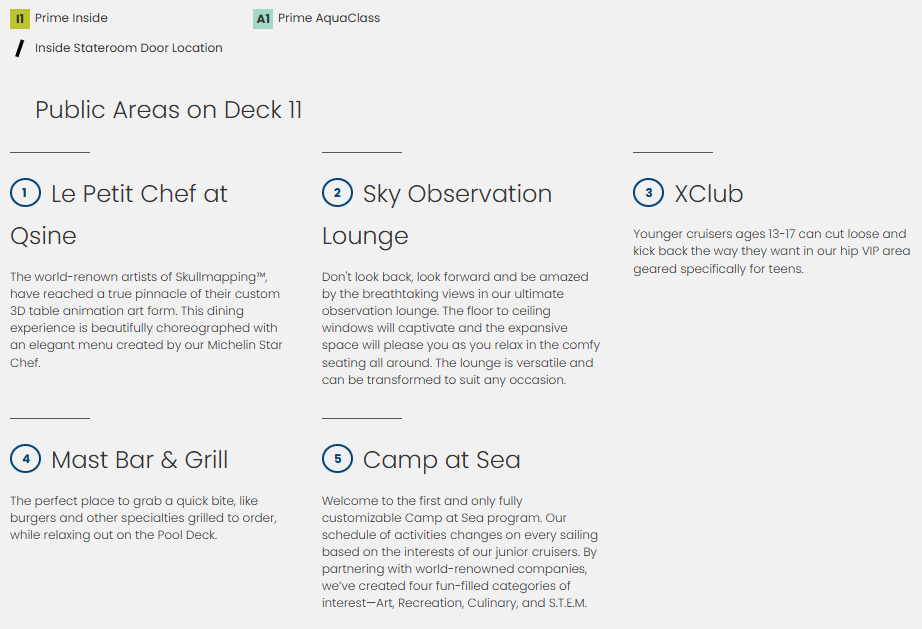Click the Prime Inside legend label
Screen dimensions: 922x629
pyautogui.click(x=71, y=18)
